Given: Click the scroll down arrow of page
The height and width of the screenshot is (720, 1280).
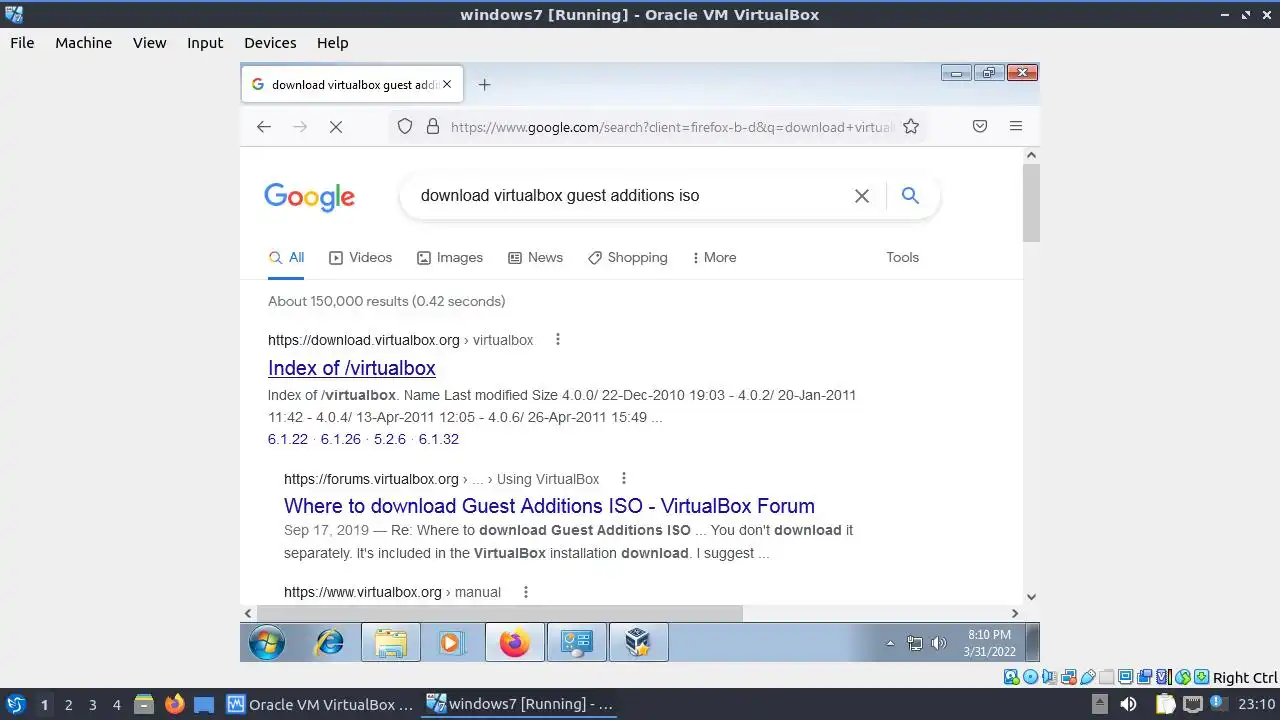Looking at the screenshot, I should pos(1031,597).
